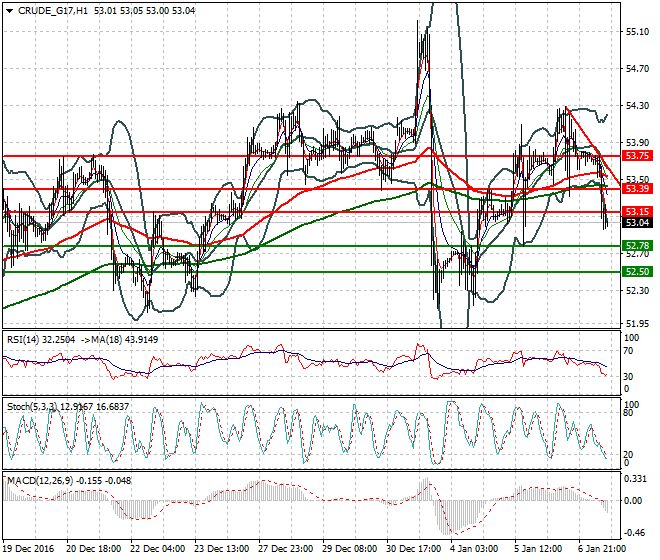Select the 20 Dec 18:00 time label

pos(93,549)
